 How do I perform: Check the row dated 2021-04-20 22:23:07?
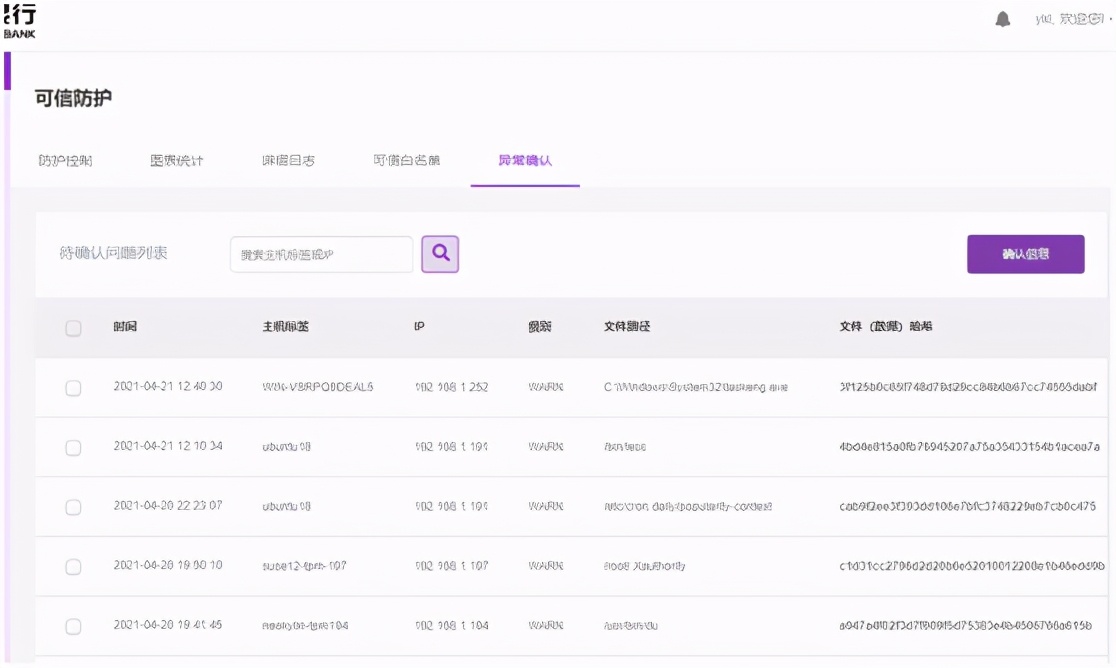(x=73, y=507)
